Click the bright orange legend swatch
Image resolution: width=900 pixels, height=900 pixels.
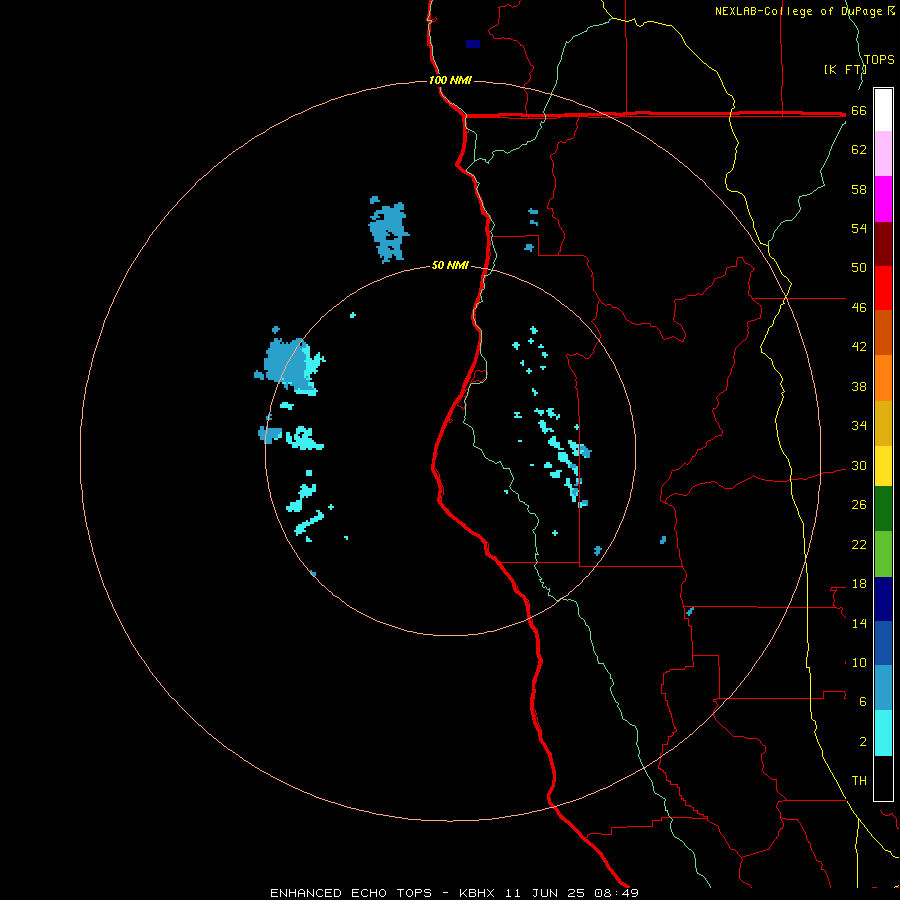(x=883, y=378)
